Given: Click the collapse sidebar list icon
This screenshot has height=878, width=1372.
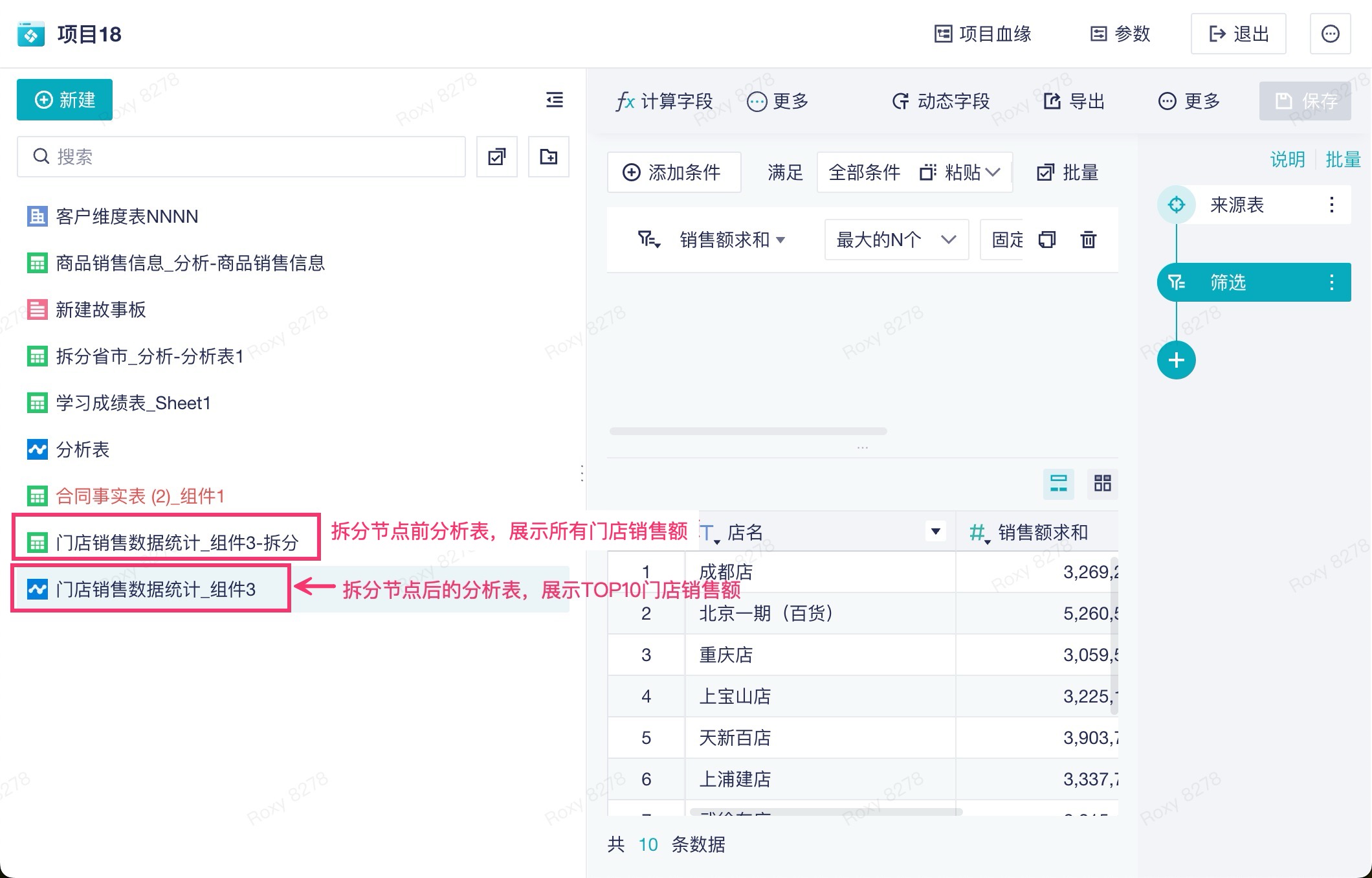Looking at the screenshot, I should (554, 100).
